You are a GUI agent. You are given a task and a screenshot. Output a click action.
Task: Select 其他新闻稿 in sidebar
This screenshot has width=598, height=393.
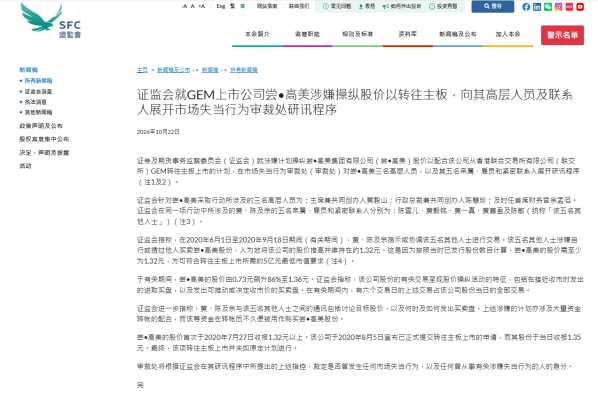tap(39, 112)
